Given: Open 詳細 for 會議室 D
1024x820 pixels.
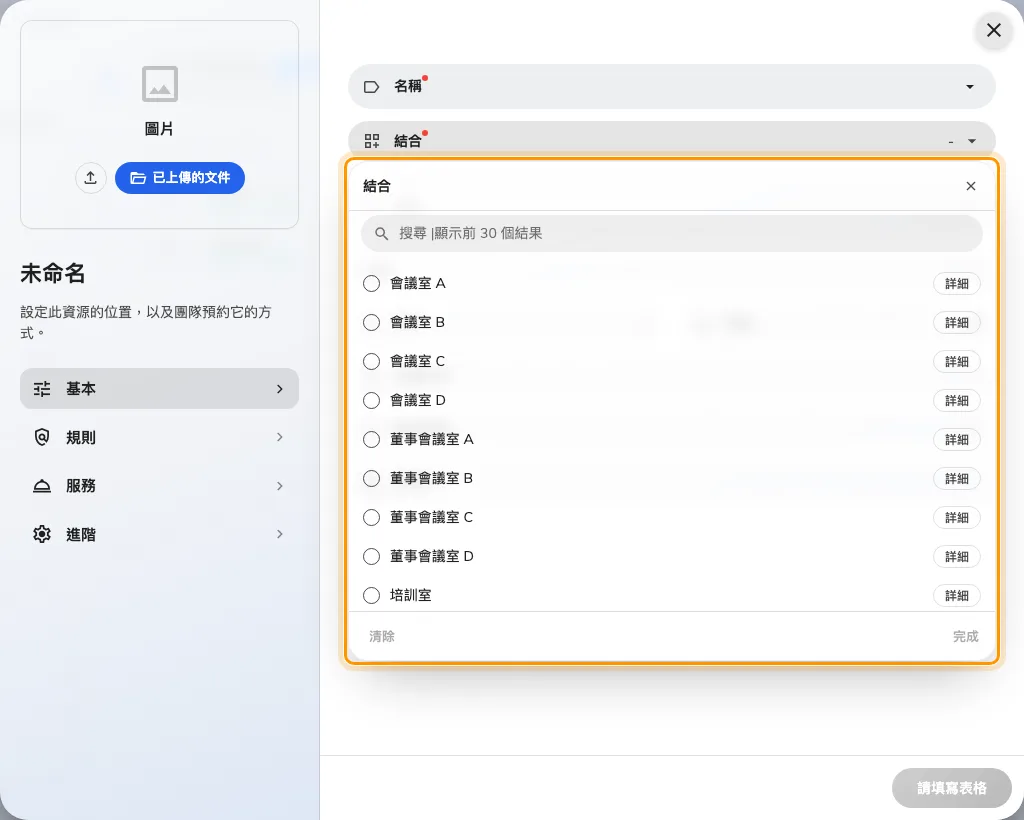Looking at the screenshot, I should (x=957, y=400).
